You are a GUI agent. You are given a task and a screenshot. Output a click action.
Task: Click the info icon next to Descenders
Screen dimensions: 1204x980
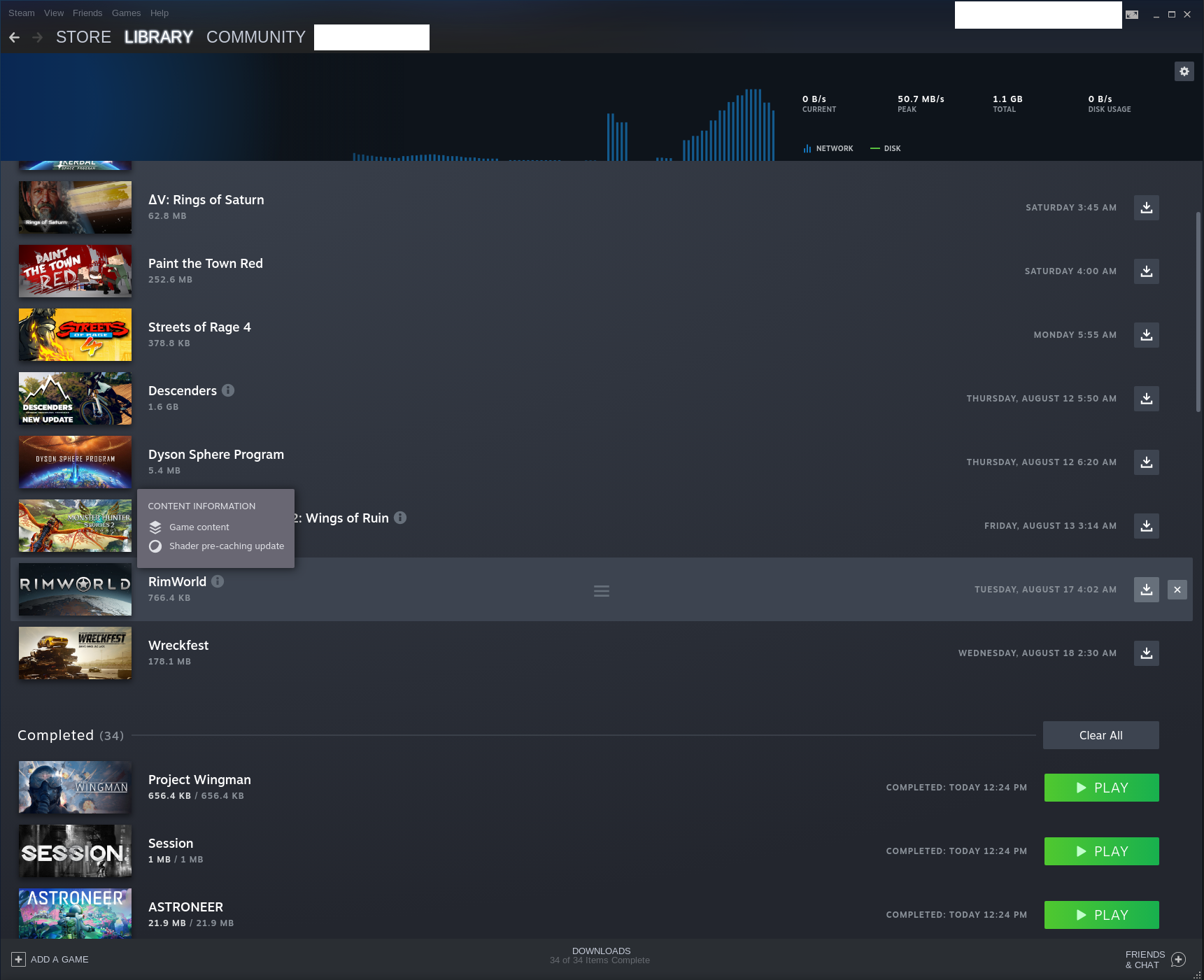pyautogui.click(x=228, y=390)
